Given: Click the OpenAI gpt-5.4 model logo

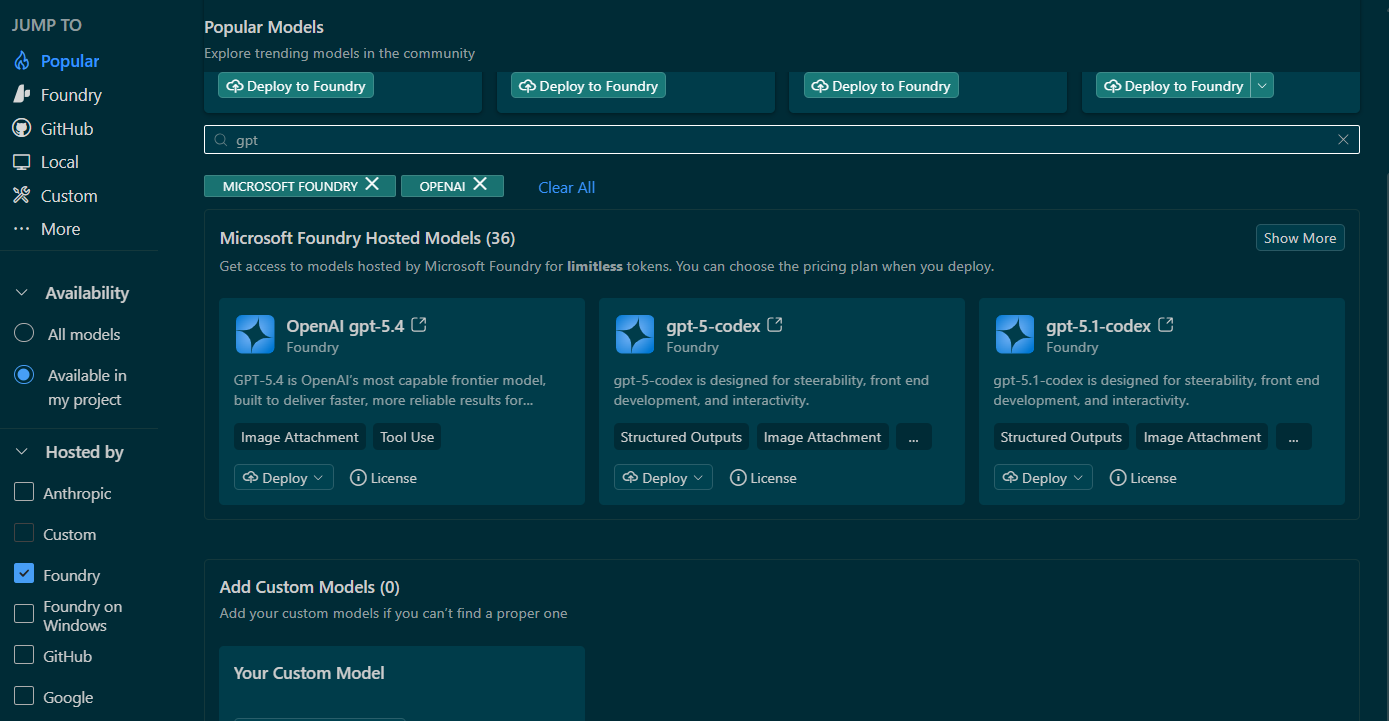Looking at the screenshot, I should click(255, 334).
